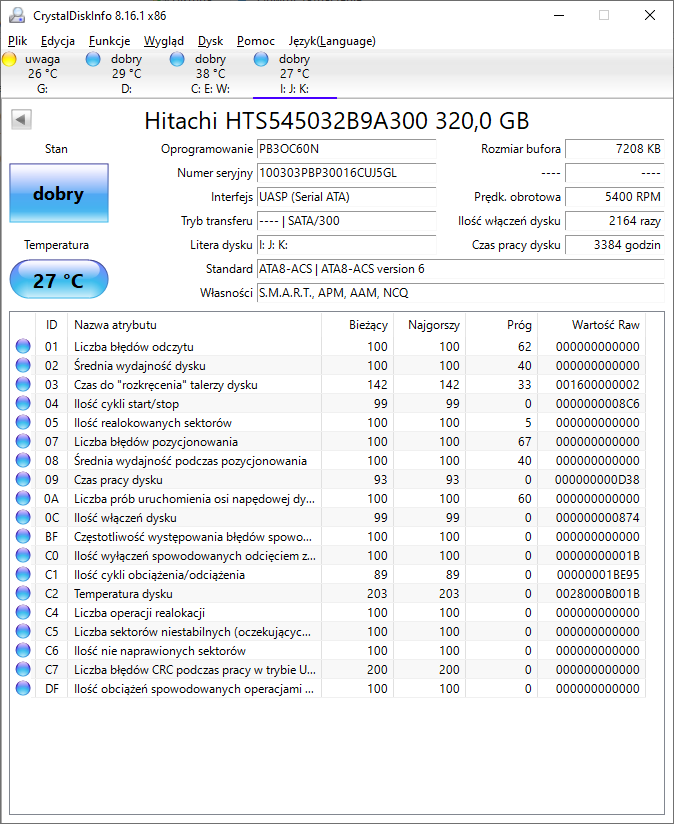Click status orb of attribute 09 Czas pracy dysku

23,479
